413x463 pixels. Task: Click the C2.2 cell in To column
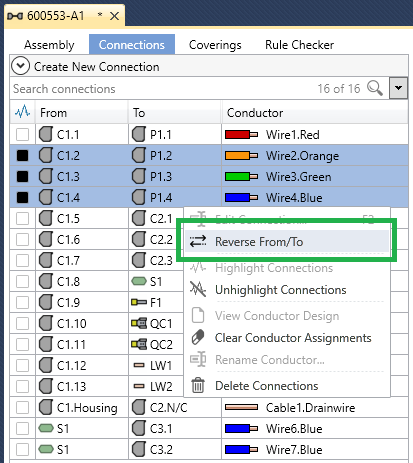tap(157, 239)
